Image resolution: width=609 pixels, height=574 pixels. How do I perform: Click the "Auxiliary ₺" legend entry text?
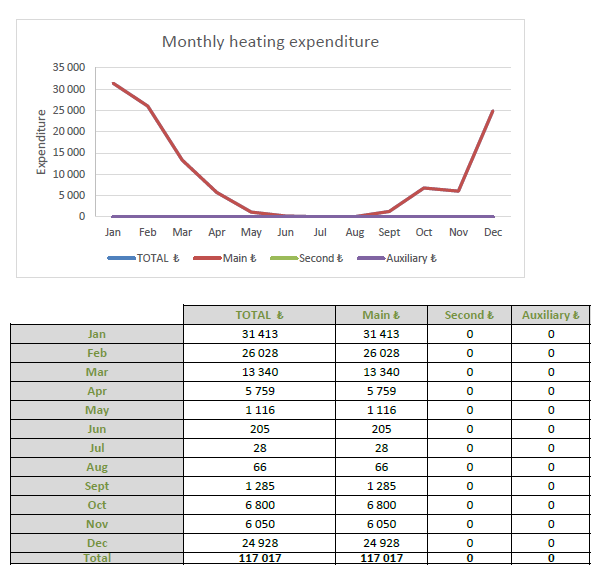click(x=411, y=258)
